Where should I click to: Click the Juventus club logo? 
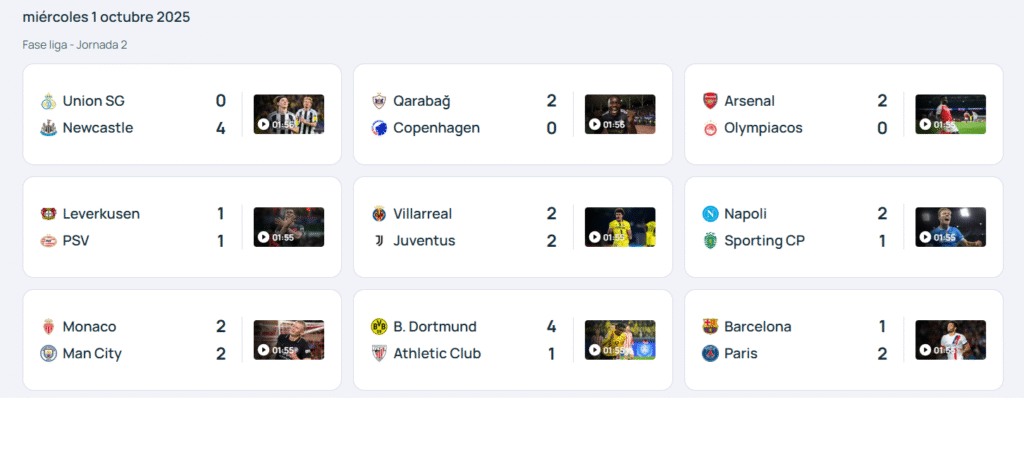tap(379, 241)
